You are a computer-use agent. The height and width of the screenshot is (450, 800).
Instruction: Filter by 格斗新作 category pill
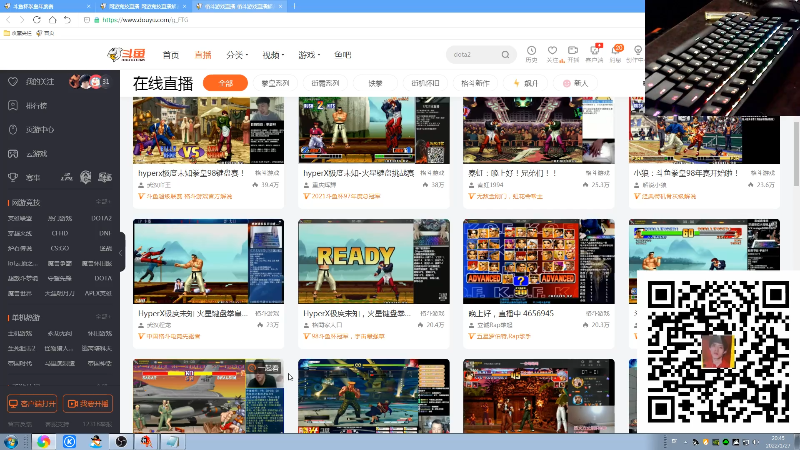click(475, 83)
